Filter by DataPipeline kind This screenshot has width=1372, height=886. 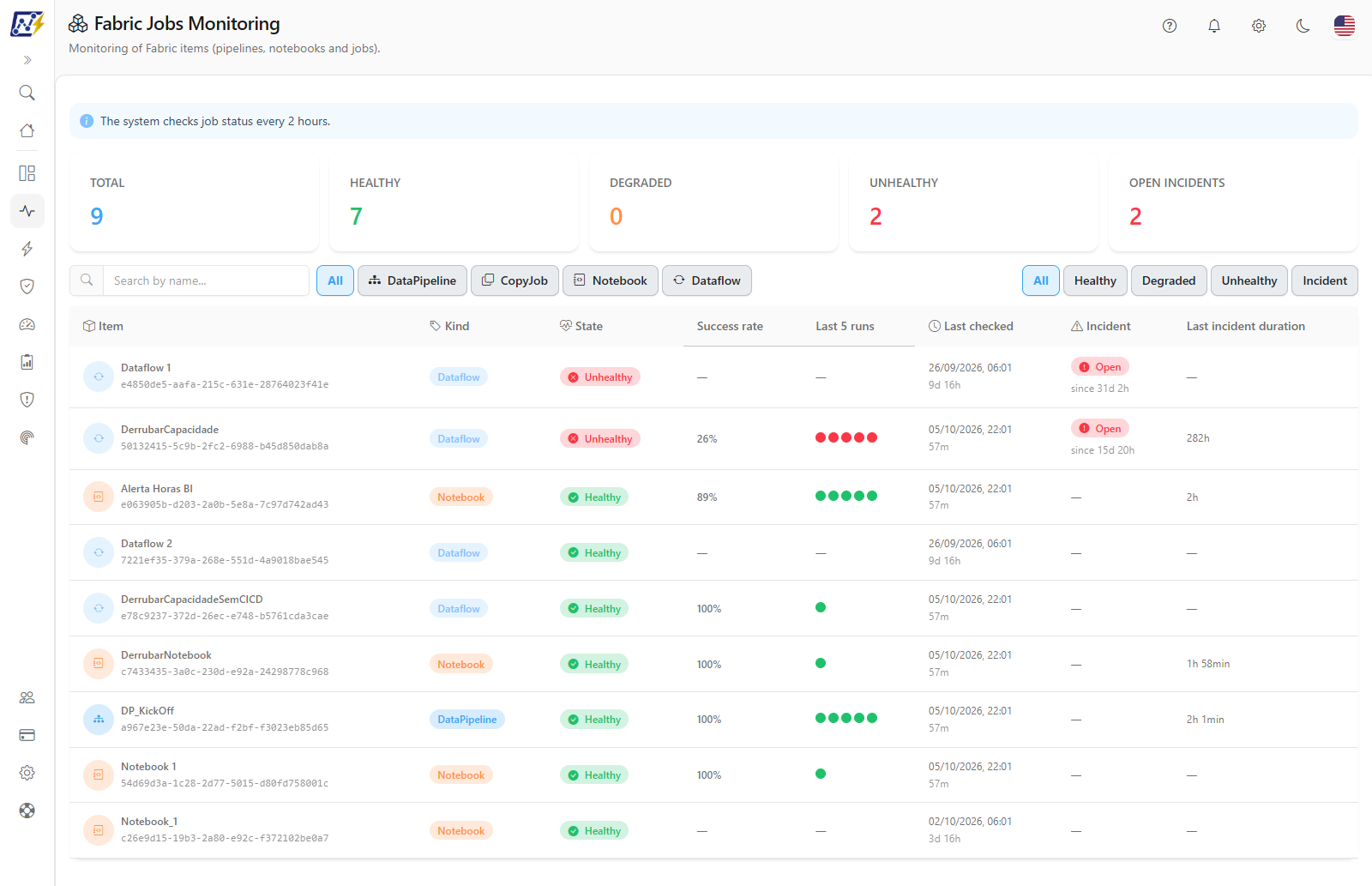click(412, 280)
